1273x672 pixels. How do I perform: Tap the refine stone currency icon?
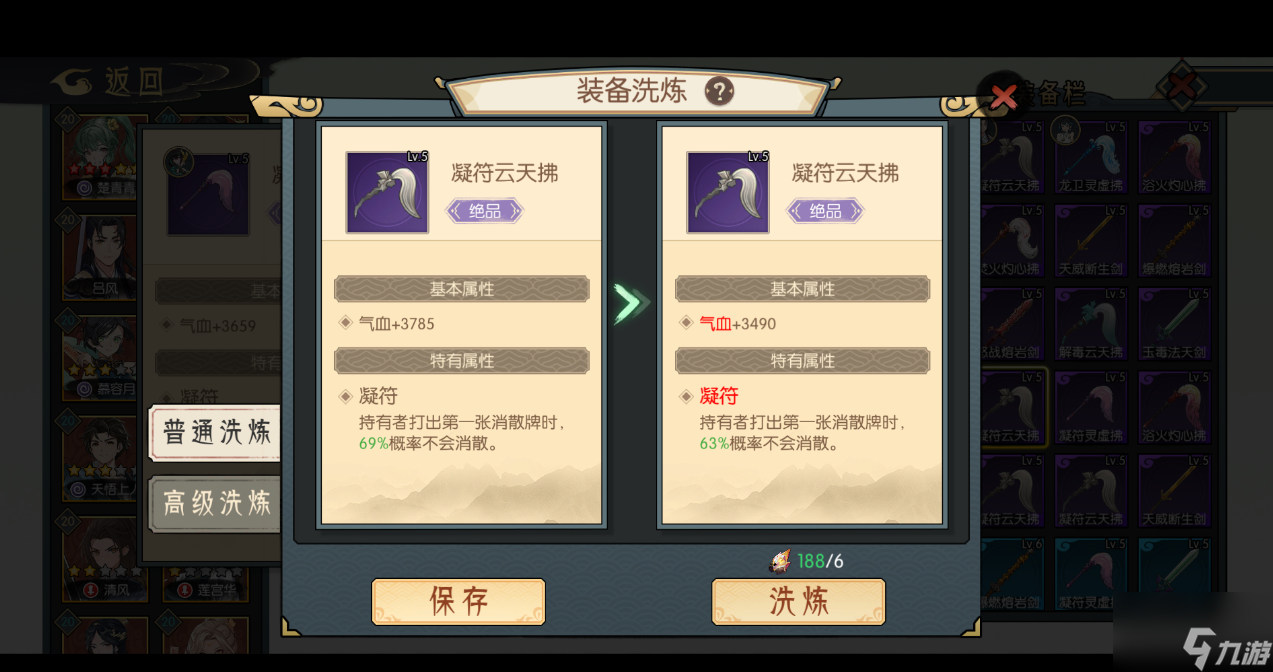(x=780, y=561)
